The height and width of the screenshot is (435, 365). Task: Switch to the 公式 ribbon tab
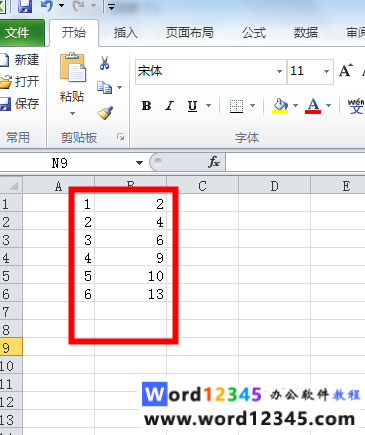254,33
